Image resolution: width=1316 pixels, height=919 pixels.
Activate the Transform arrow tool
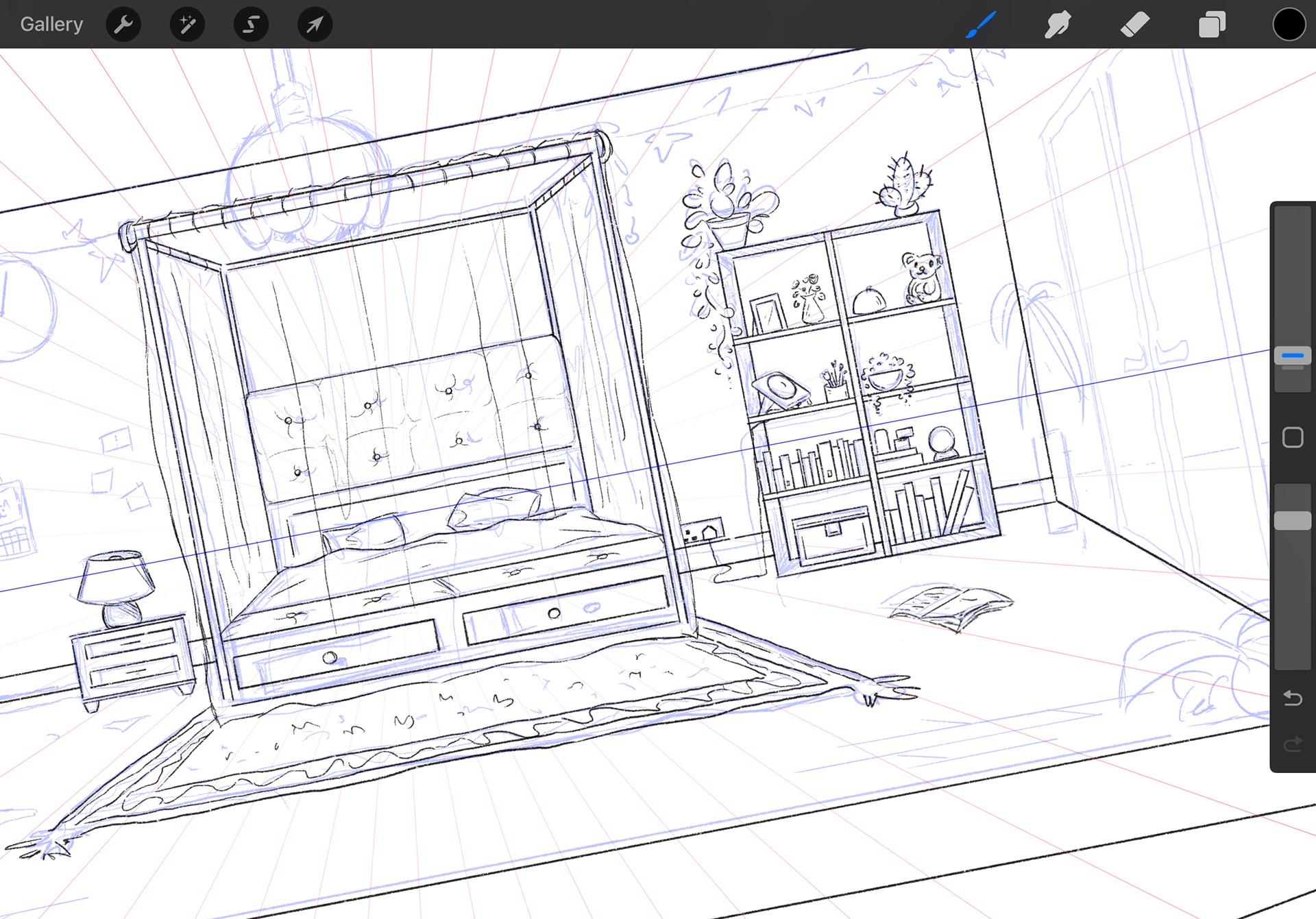click(x=315, y=24)
